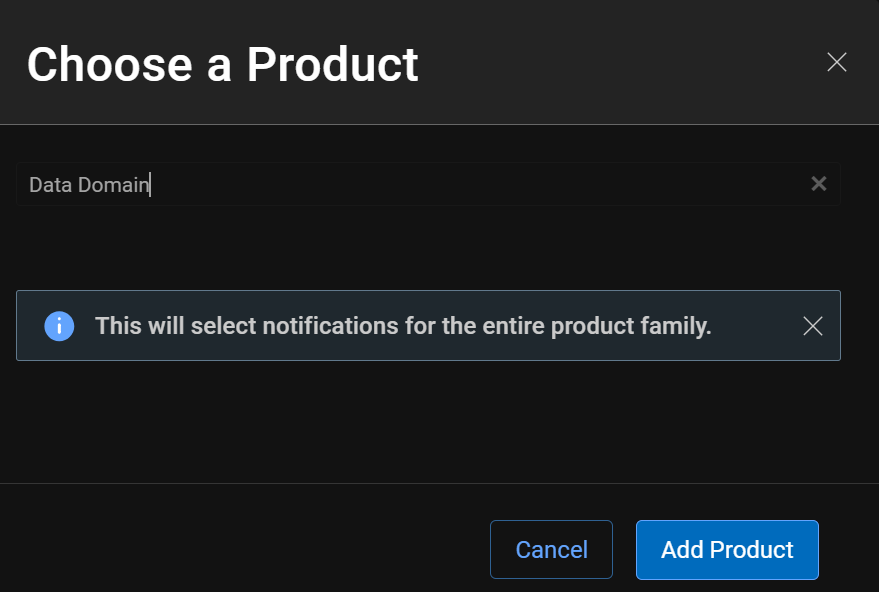The image size is (879, 592).
Task: Focus the search field containing Data Domain
Action: coord(400,183)
